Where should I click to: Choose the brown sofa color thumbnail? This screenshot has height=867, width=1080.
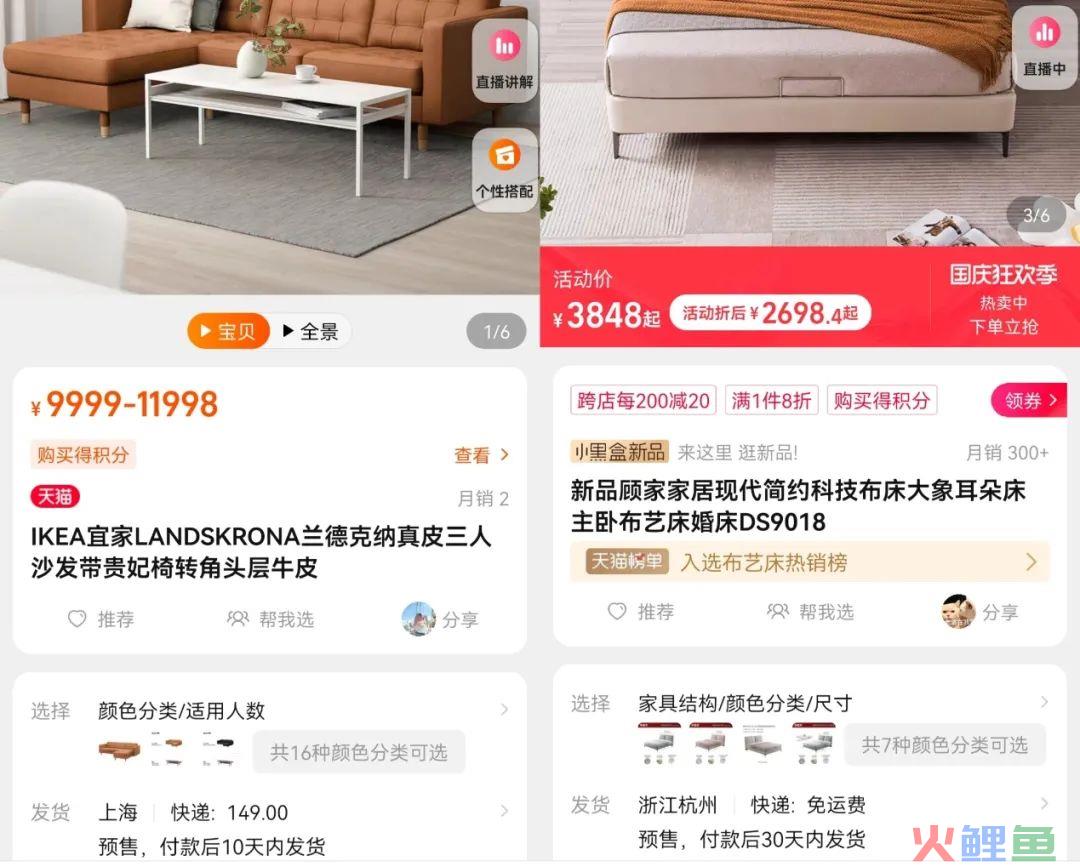tap(120, 749)
